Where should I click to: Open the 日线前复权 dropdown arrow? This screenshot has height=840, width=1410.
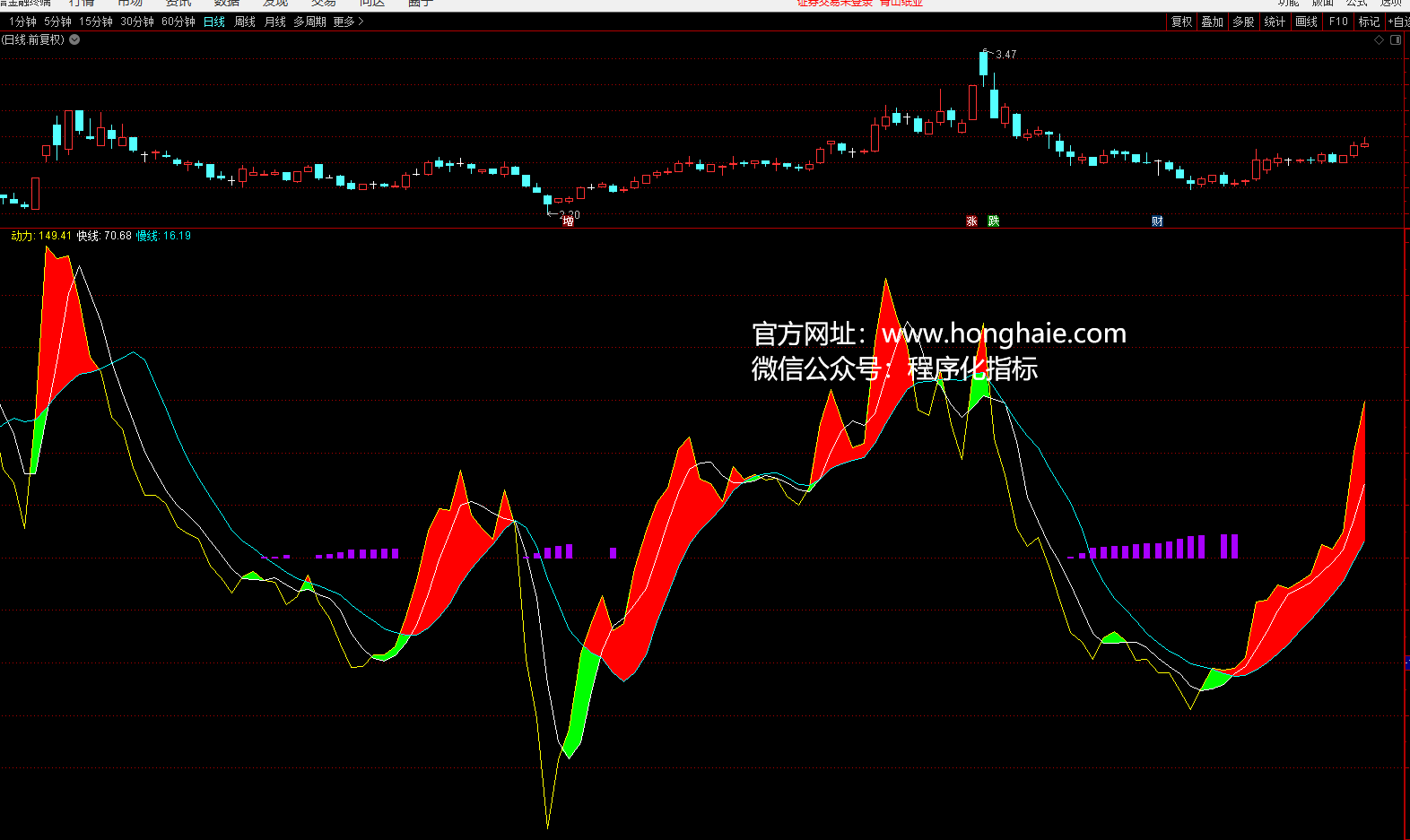[x=74, y=39]
